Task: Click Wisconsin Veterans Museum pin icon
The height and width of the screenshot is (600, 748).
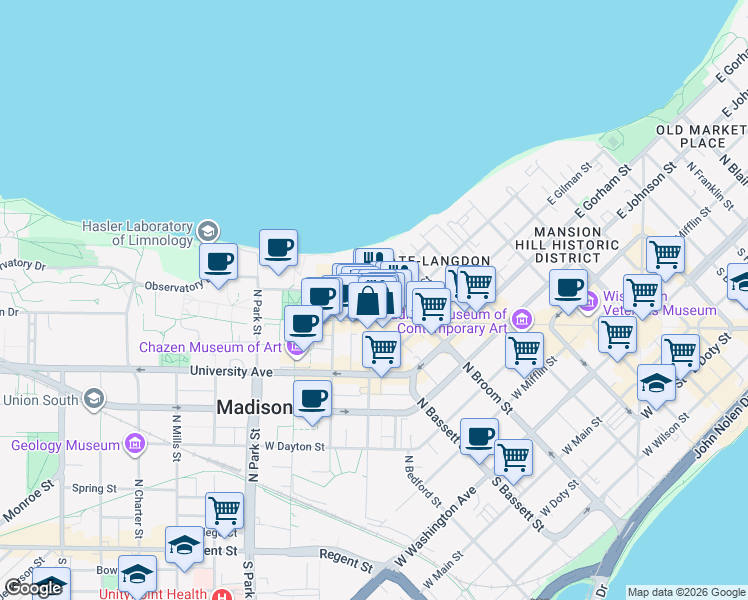Action: coord(590,301)
